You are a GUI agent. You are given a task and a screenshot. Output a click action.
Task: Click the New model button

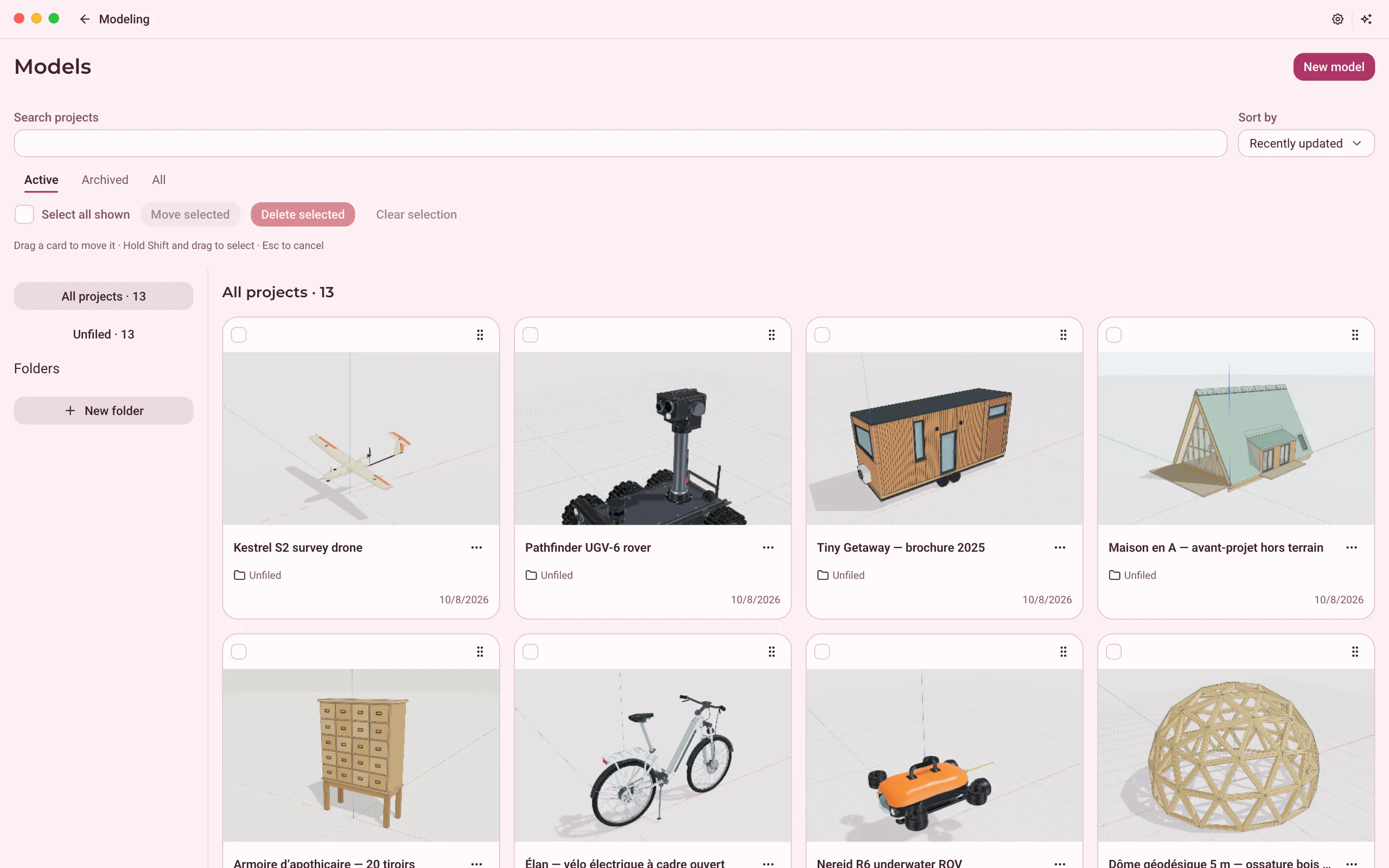pos(1333,67)
